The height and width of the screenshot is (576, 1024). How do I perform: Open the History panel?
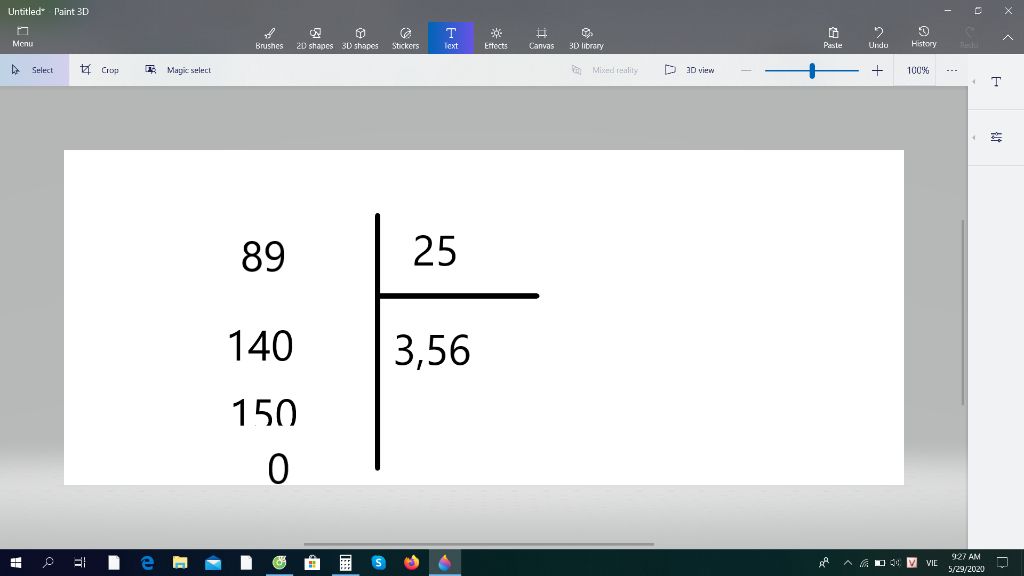pyautogui.click(x=923, y=38)
